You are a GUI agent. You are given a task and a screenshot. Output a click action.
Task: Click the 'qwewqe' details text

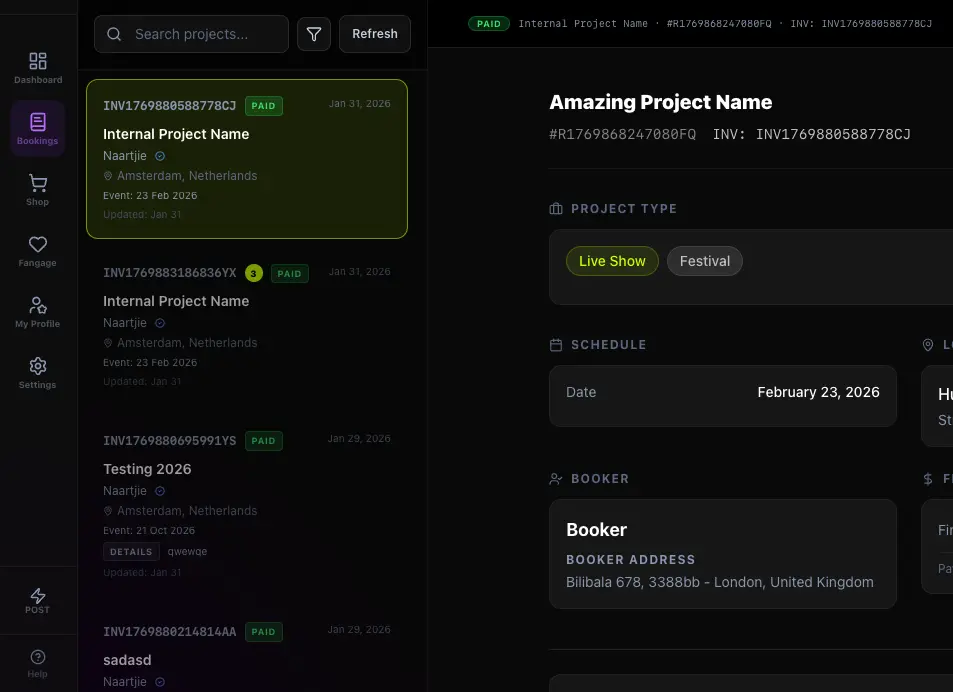tap(187, 552)
